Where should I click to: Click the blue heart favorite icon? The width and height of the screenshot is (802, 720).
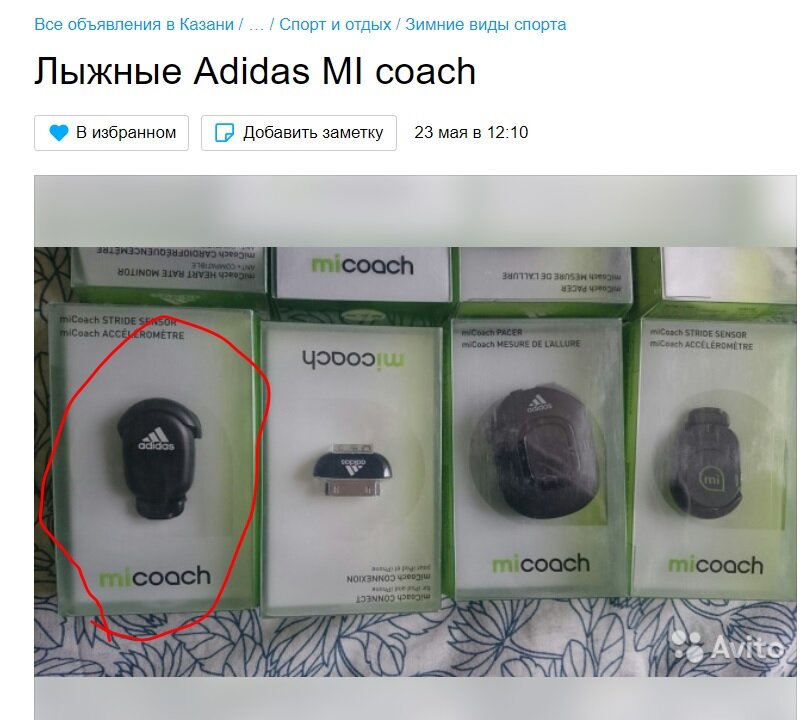click(x=58, y=133)
